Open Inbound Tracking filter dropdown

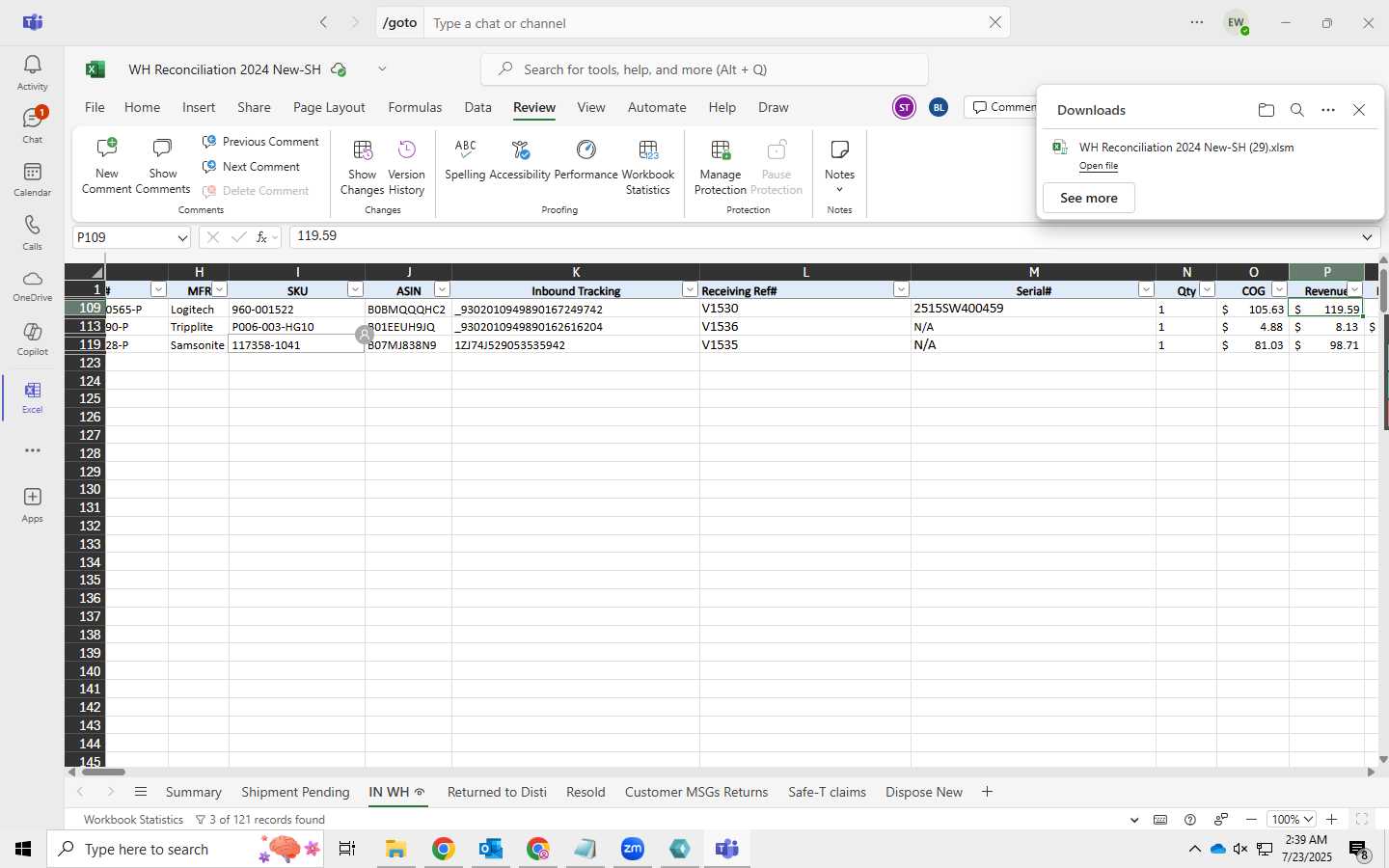click(690, 290)
